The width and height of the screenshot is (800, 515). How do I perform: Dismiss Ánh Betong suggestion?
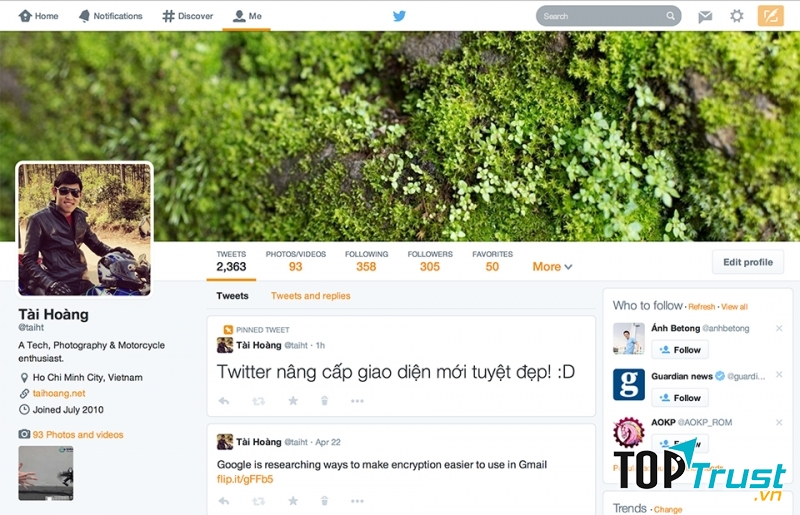click(x=779, y=328)
